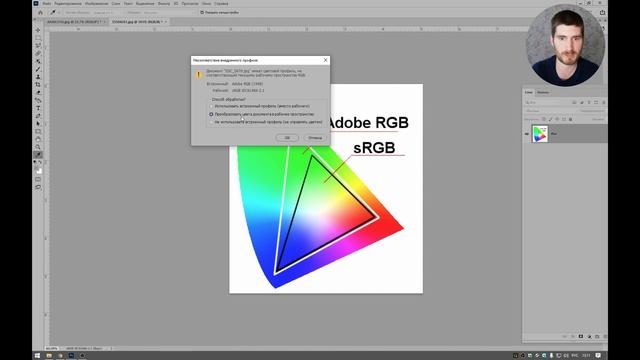Select 'convert document colors' radio option
This screenshot has height=360, width=640.
coord(211,114)
